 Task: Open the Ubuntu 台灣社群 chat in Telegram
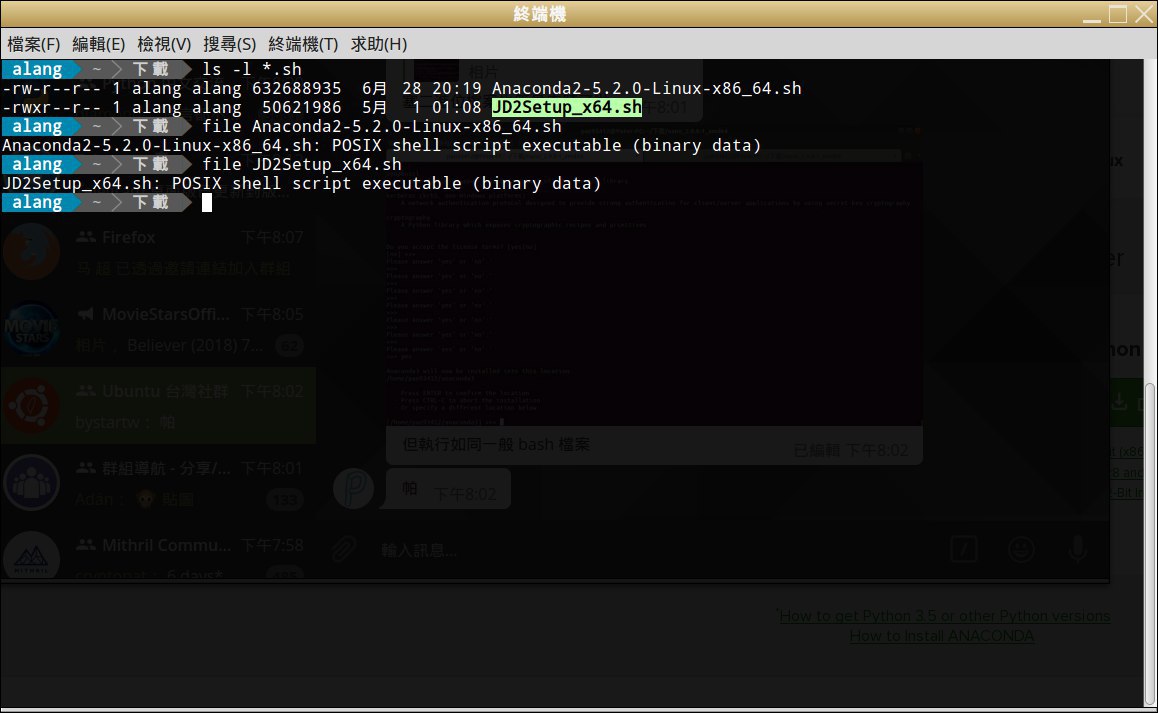pos(158,406)
